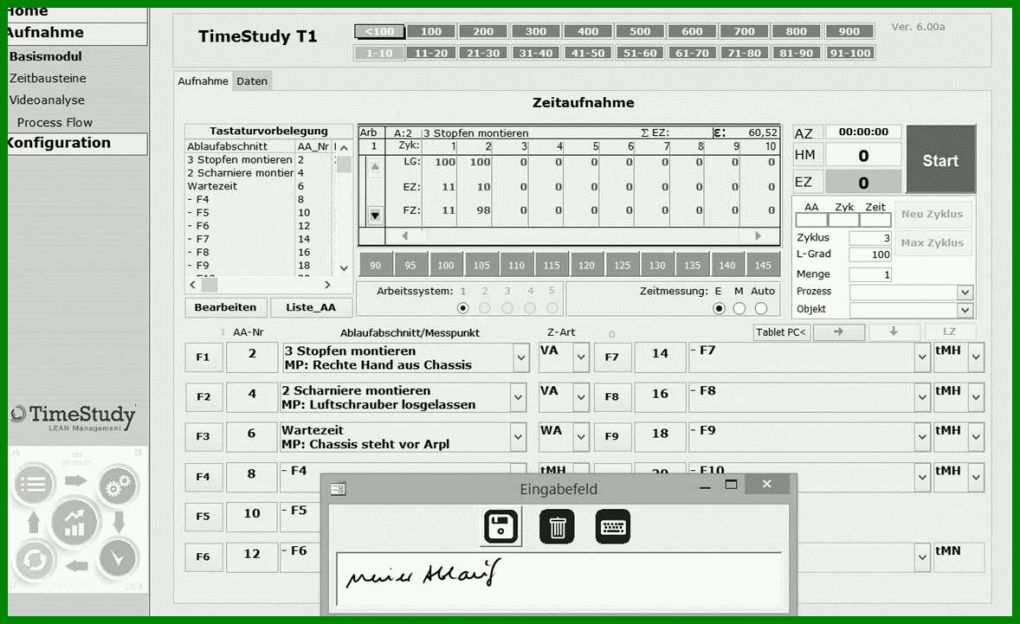This screenshot has height=624, width=1020.
Task: Click the 100 performance rating button in the gray row
Action: pos(446,265)
